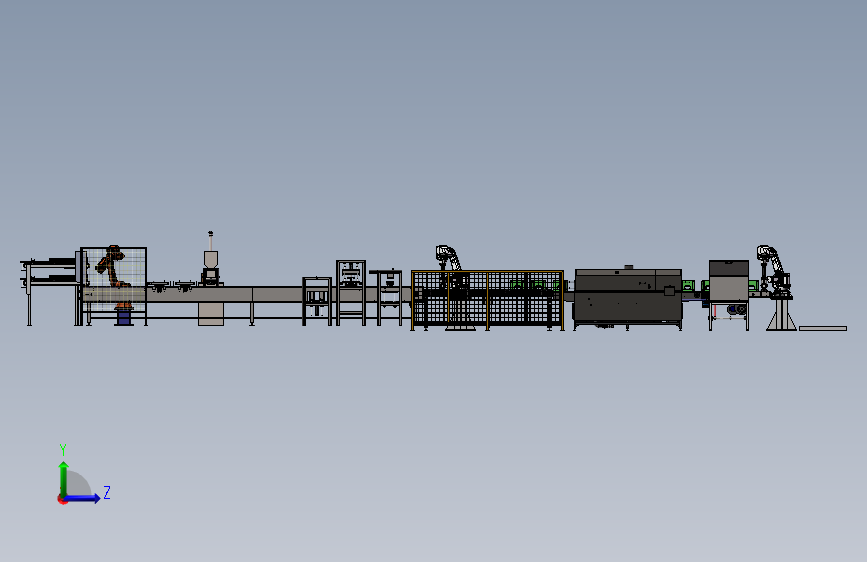Select the flat floor plate at far right

point(823,329)
